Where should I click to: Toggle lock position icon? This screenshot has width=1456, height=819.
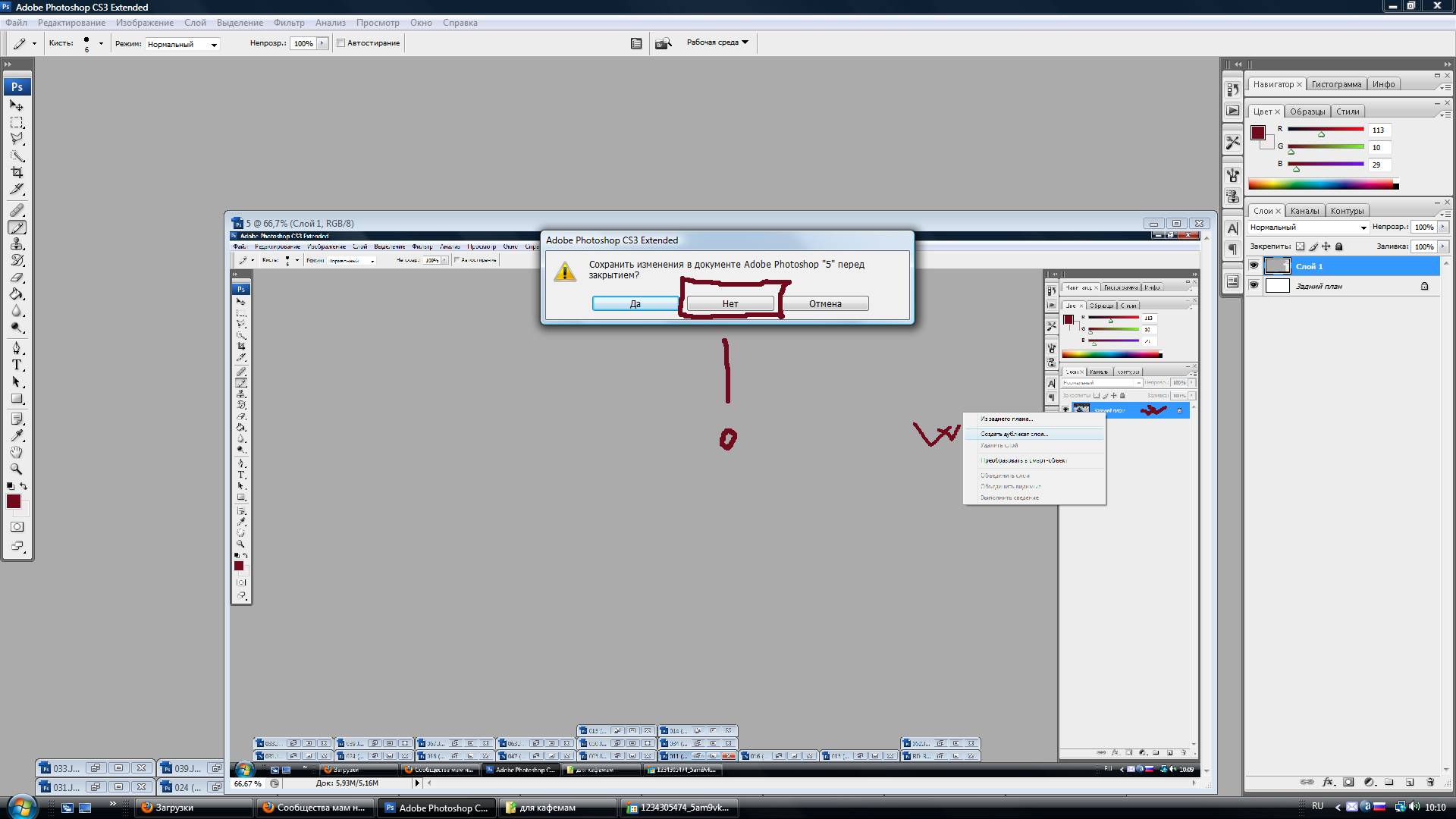point(1326,246)
